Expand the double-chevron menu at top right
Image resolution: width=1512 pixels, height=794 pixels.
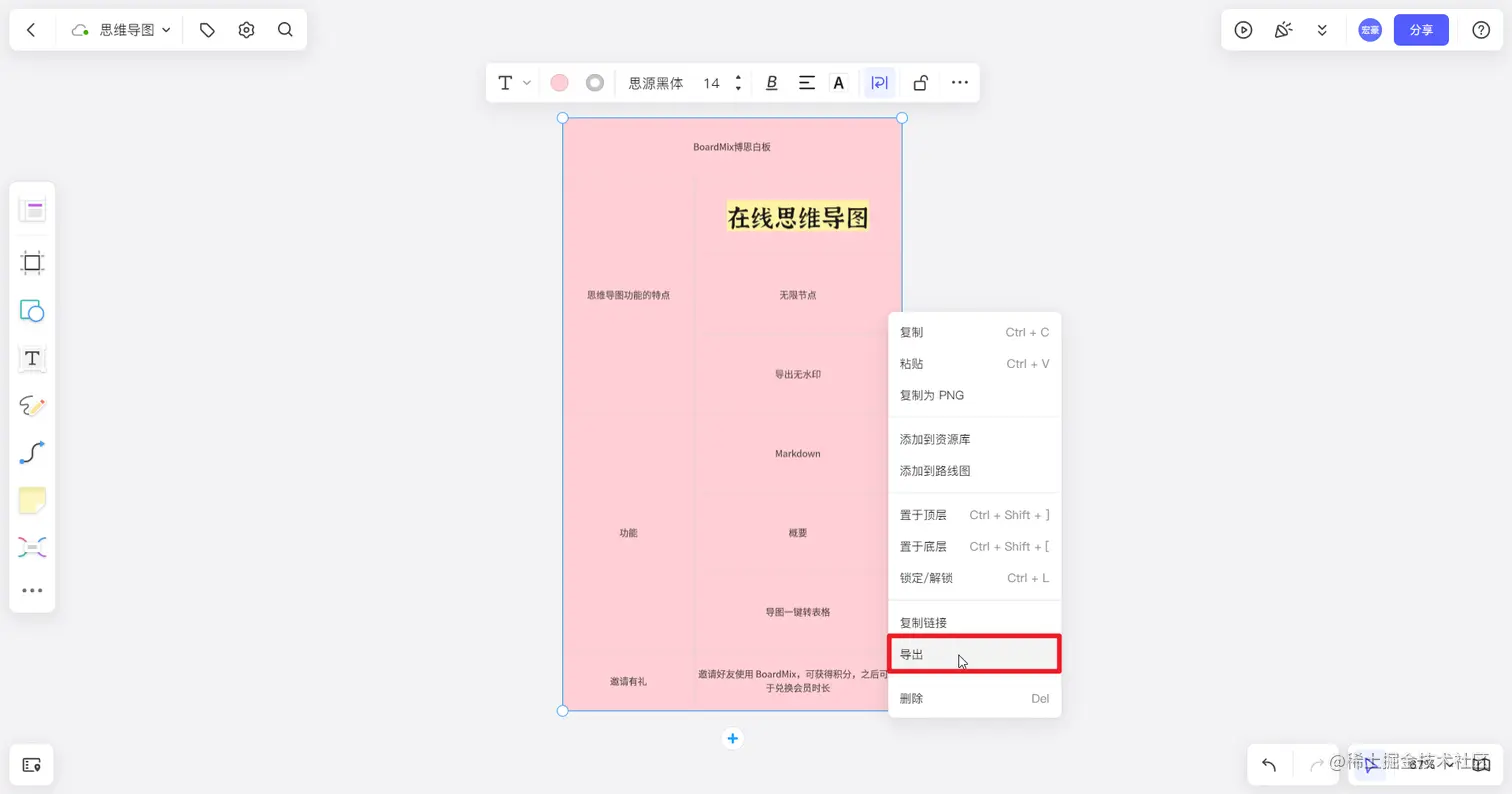click(1322, 30)
